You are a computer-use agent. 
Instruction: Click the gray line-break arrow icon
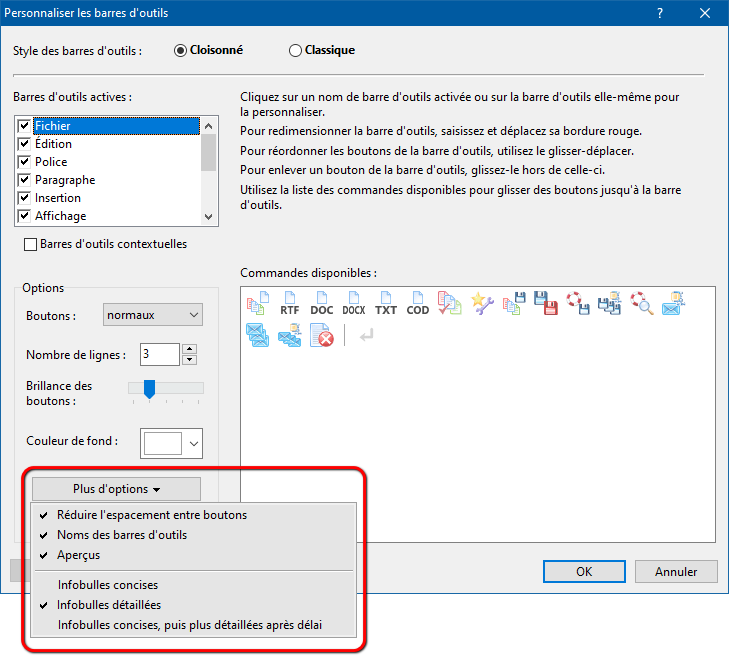[x=366, y=335]
